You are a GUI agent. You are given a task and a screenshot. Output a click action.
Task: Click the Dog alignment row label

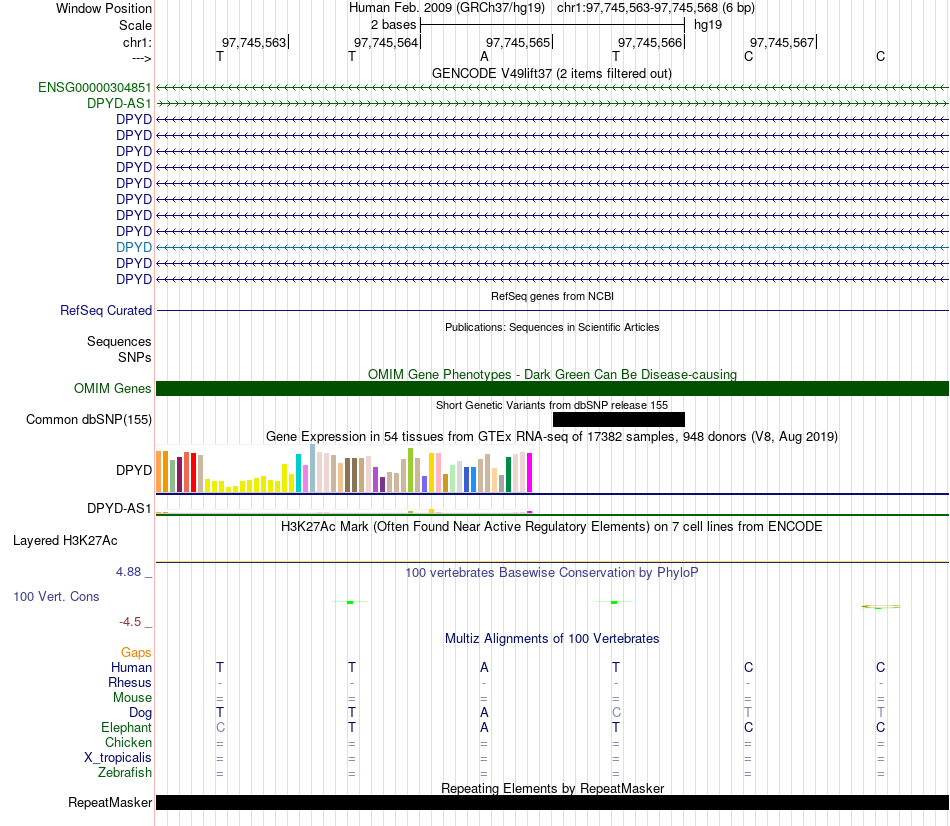(140, 713)
